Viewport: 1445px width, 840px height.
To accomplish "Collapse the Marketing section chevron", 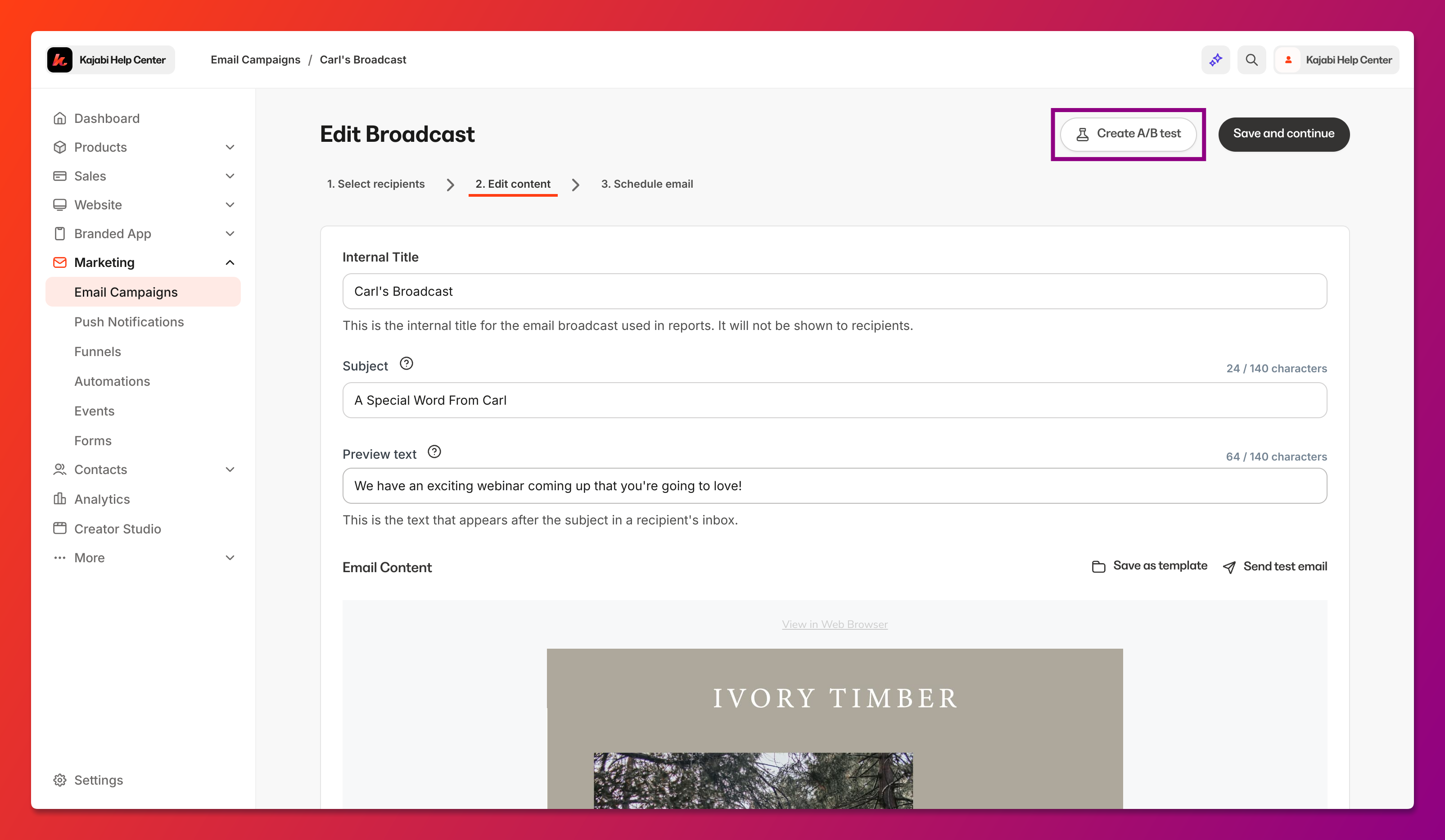I will click(230, 262).
